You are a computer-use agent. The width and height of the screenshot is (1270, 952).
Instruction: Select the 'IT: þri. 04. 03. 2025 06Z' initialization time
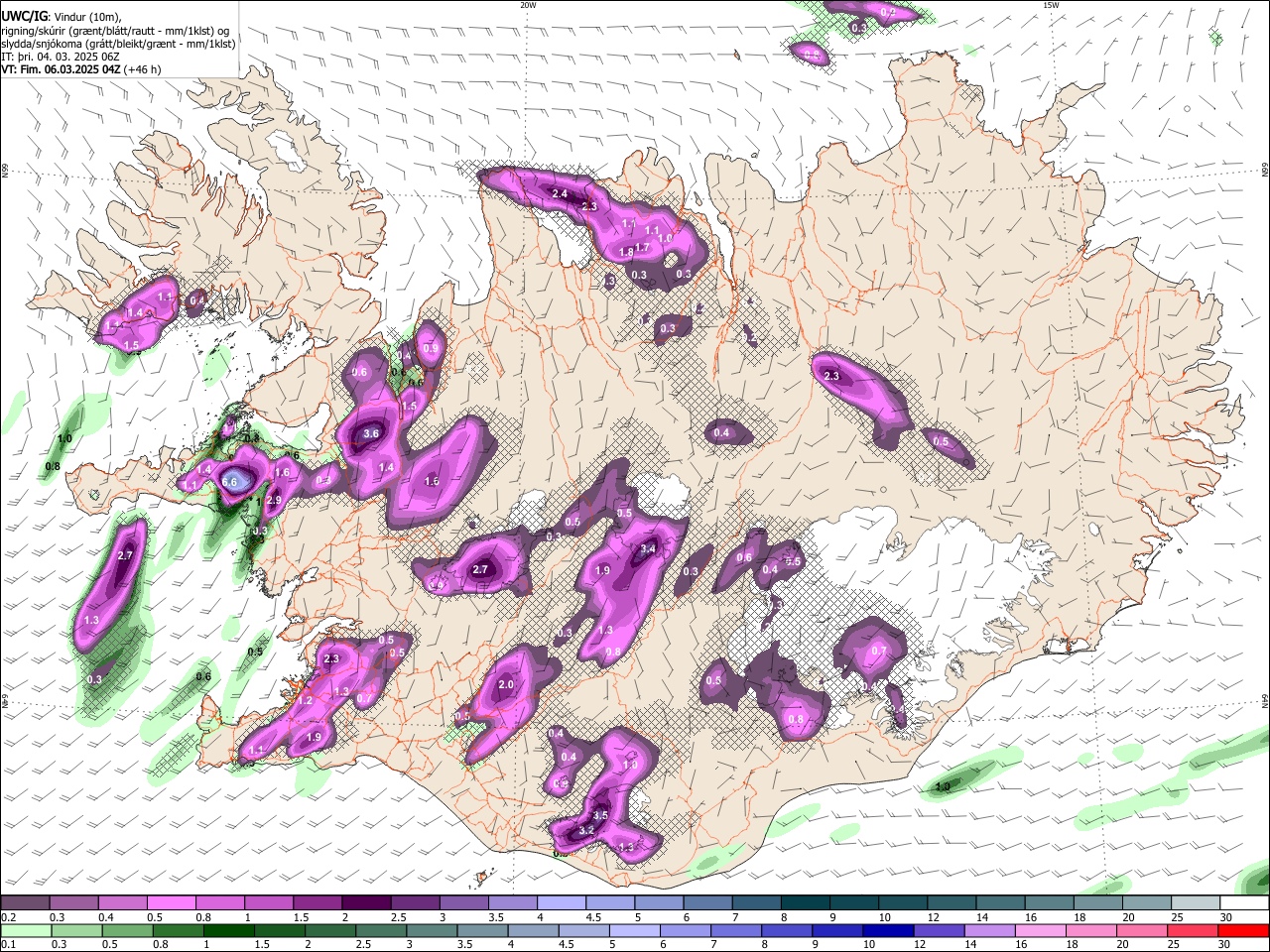point(61,57)
